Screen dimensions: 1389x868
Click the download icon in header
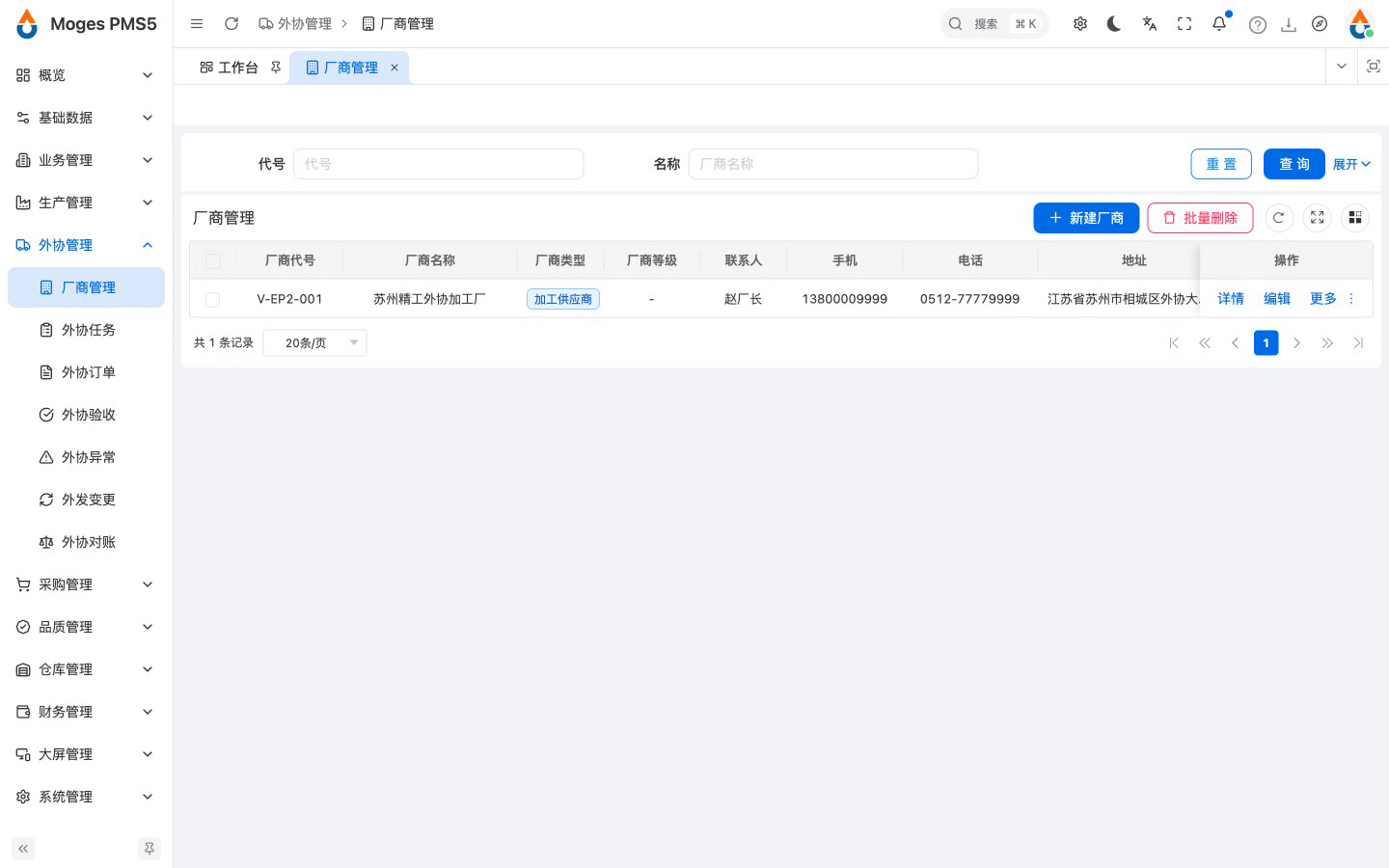1289,25
